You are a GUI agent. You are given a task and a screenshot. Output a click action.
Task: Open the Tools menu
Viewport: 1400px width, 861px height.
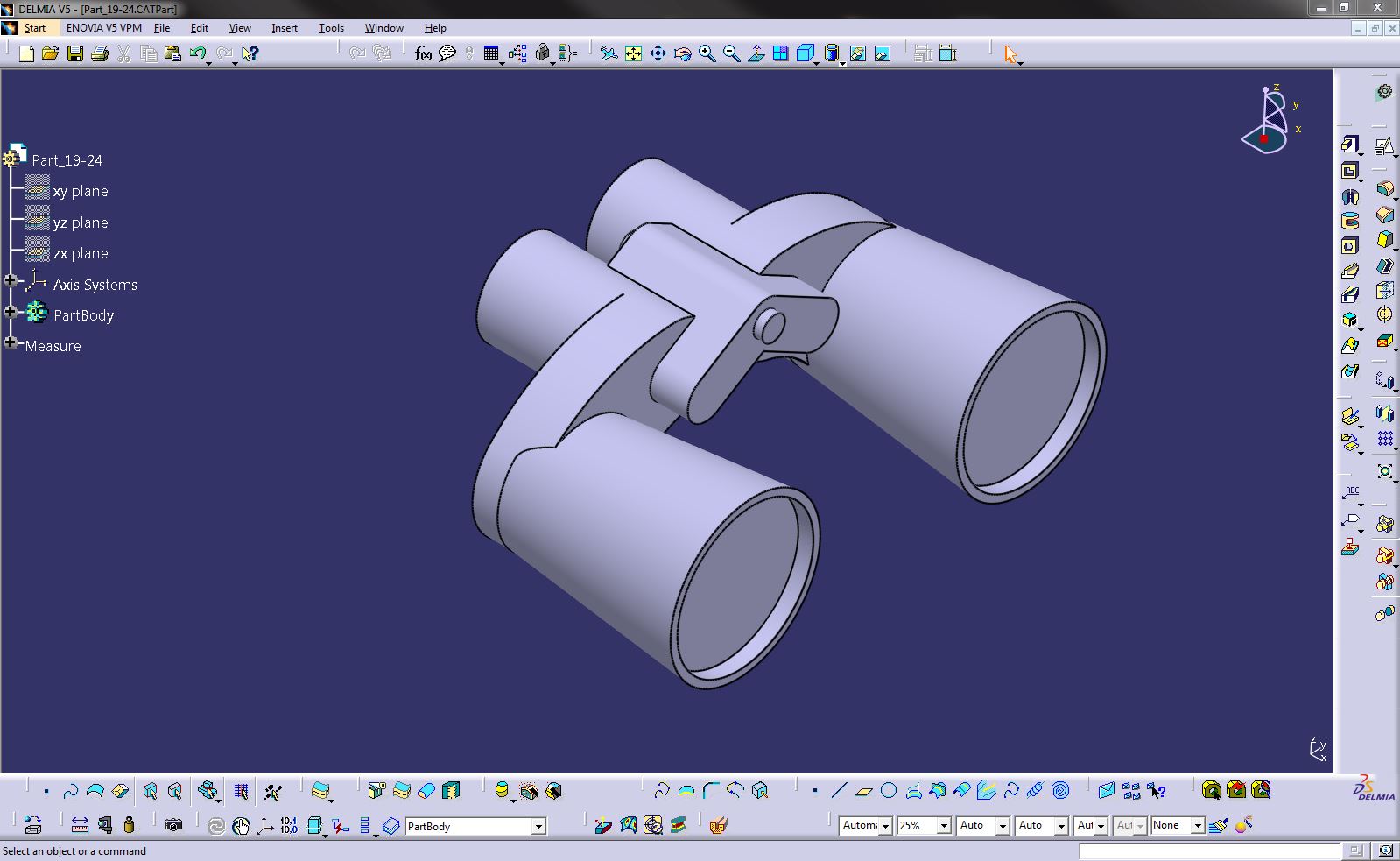[331, 28]
